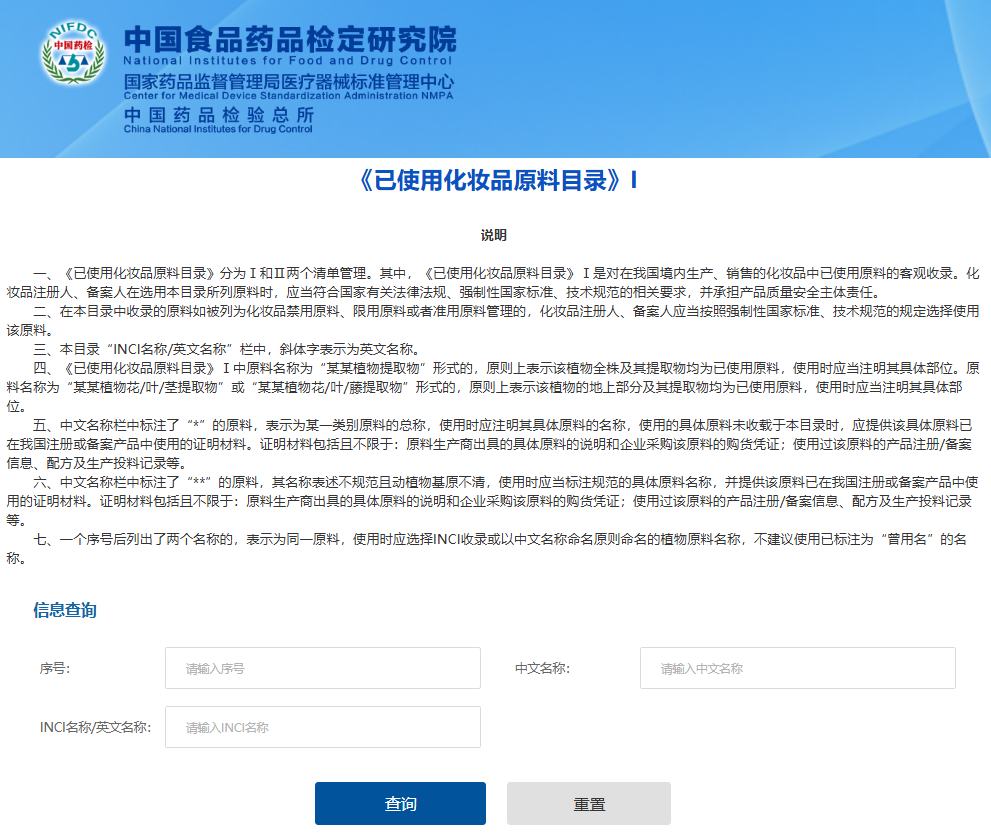This screenshot has height=837, width=991.
Task: Click the 中文名称: label
Action: [x=542, y=668]
